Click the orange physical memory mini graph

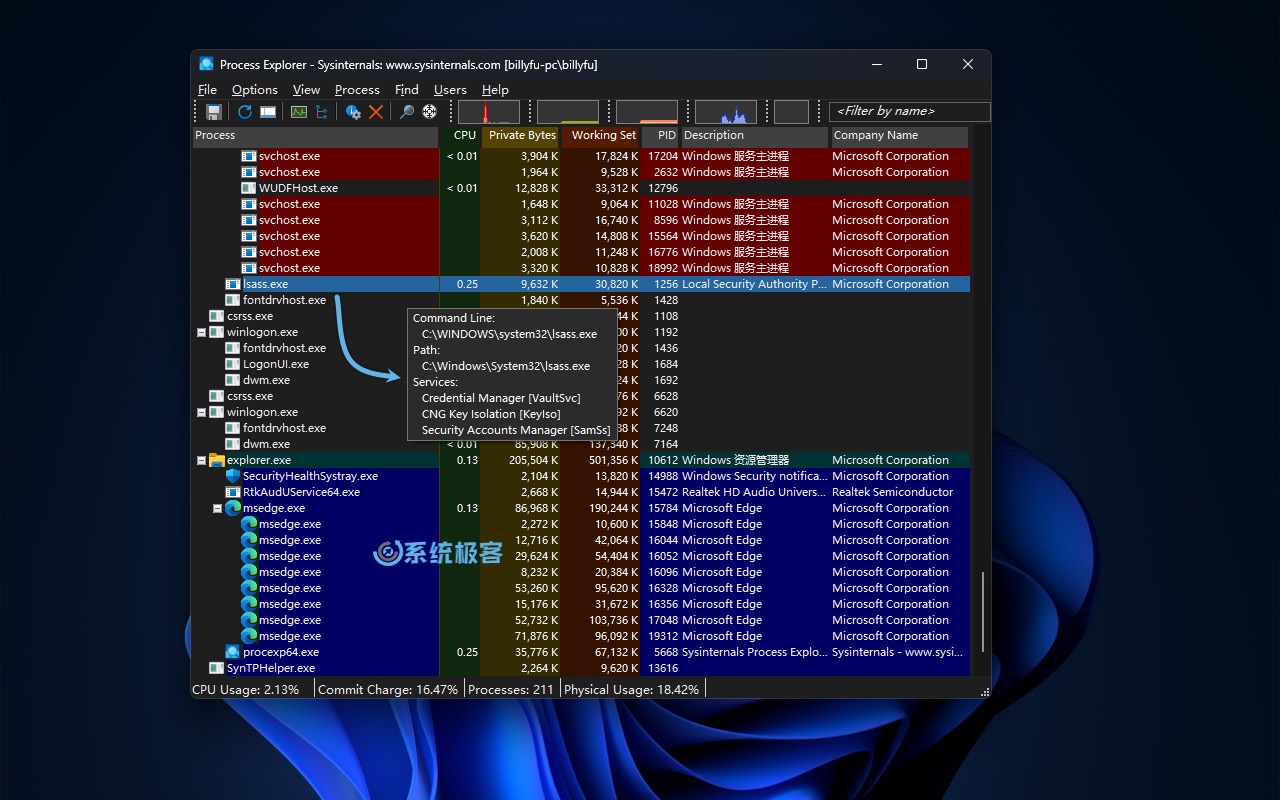click(647, 112)
